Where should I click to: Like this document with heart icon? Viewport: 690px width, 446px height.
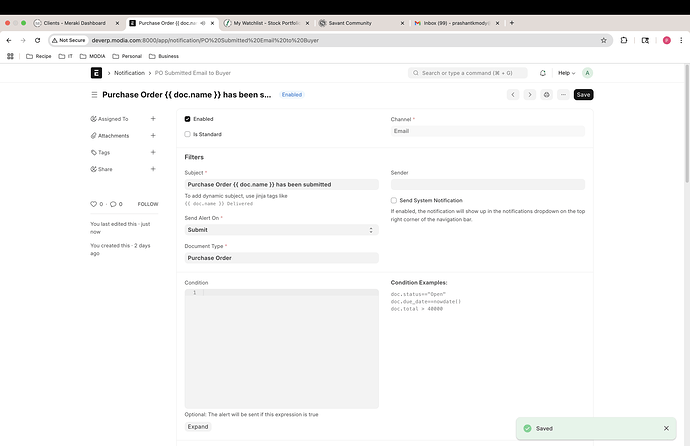pos(93,204)
